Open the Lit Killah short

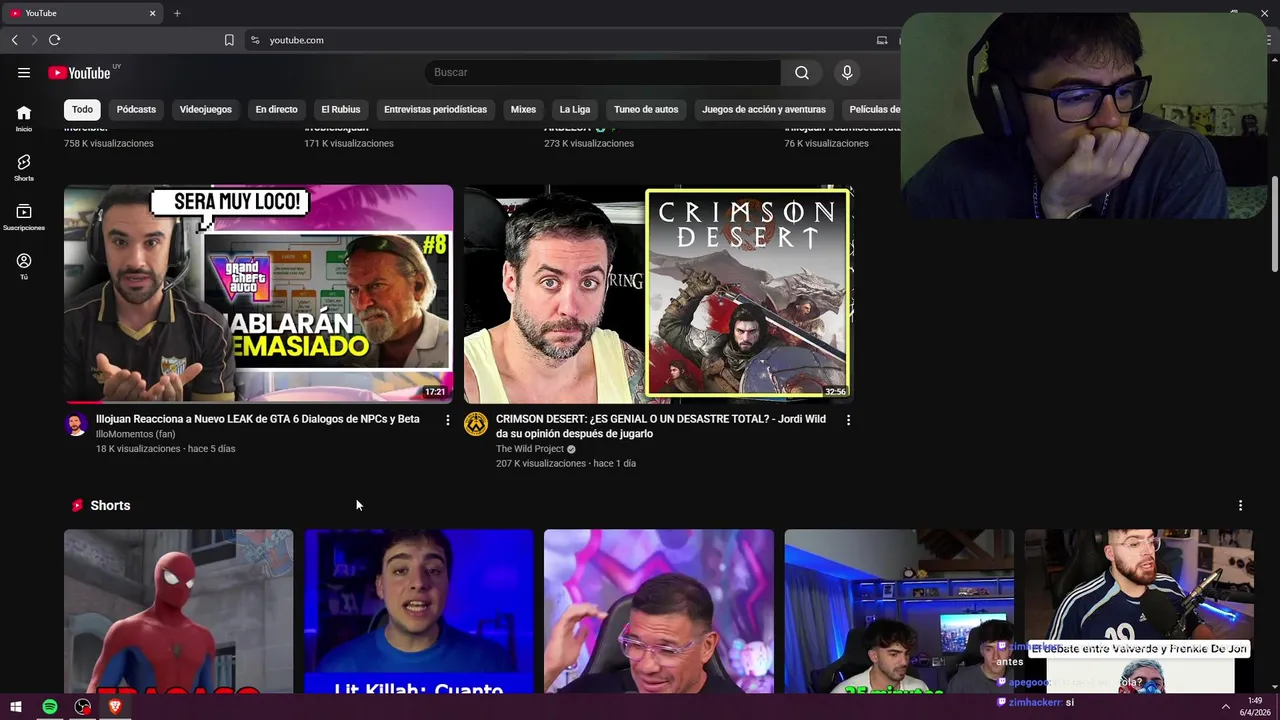tap(419, 611)
